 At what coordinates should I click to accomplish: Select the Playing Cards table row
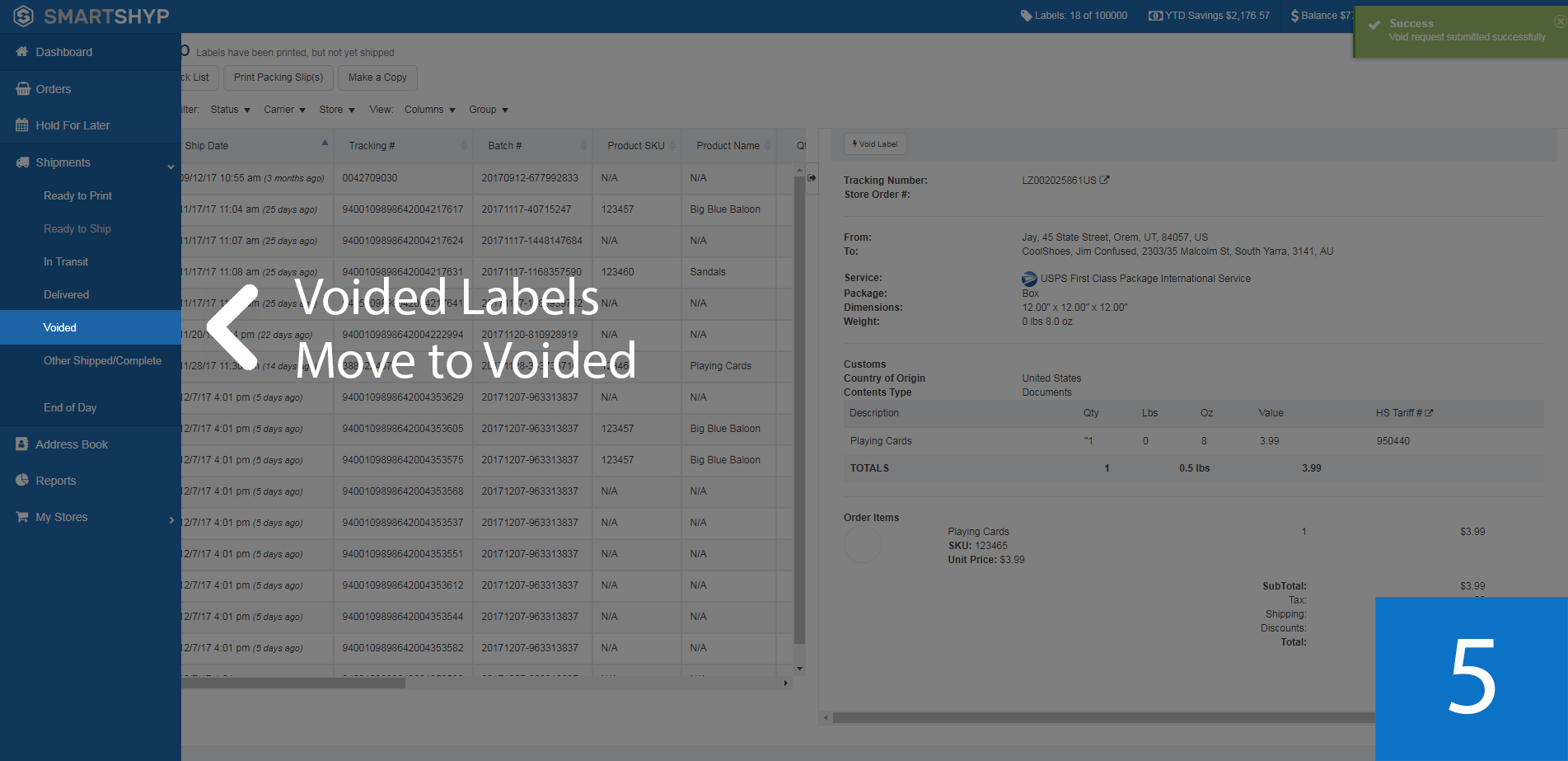487,366
